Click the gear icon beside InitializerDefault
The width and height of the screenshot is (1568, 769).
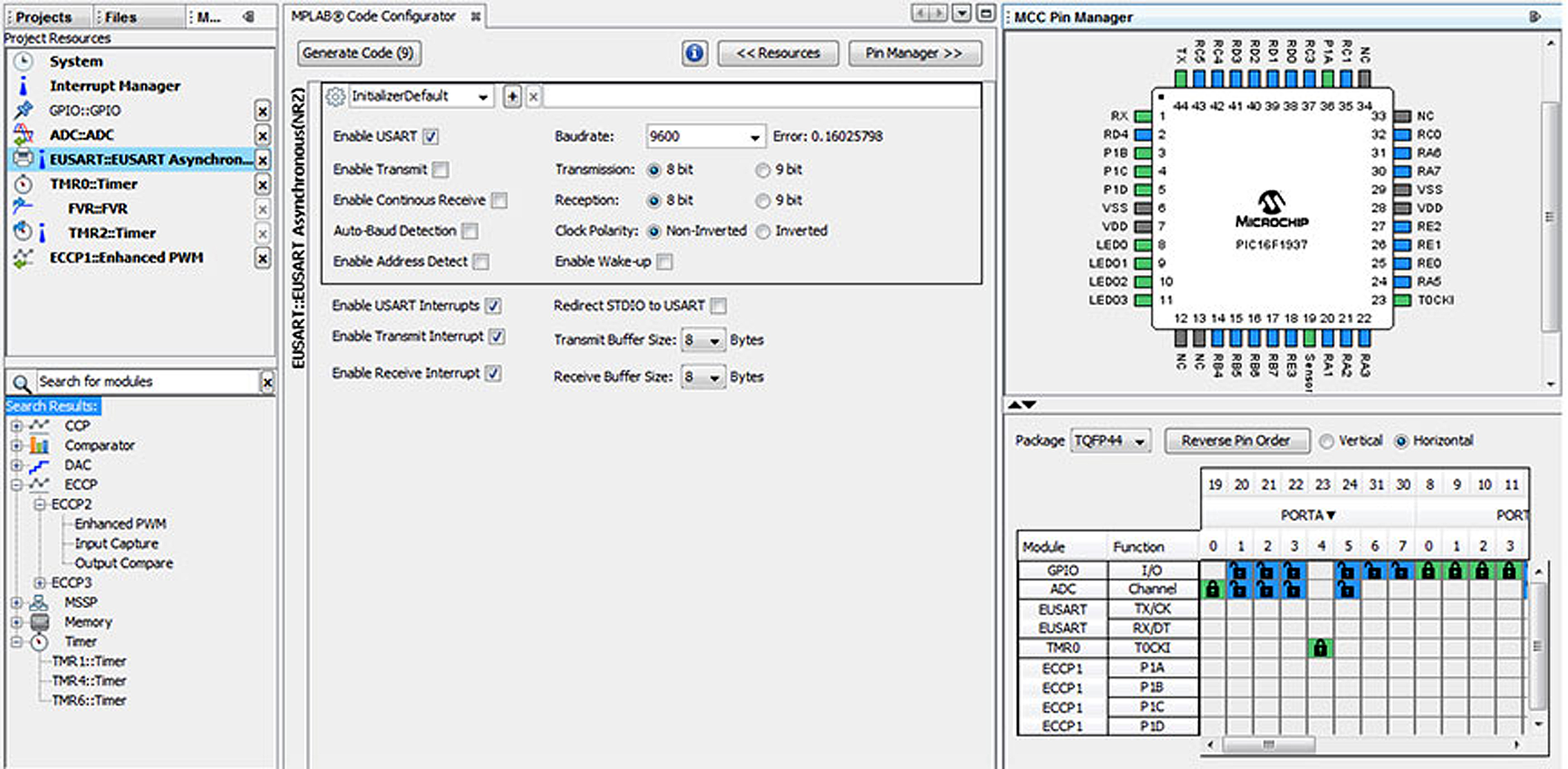pos(335,96)
